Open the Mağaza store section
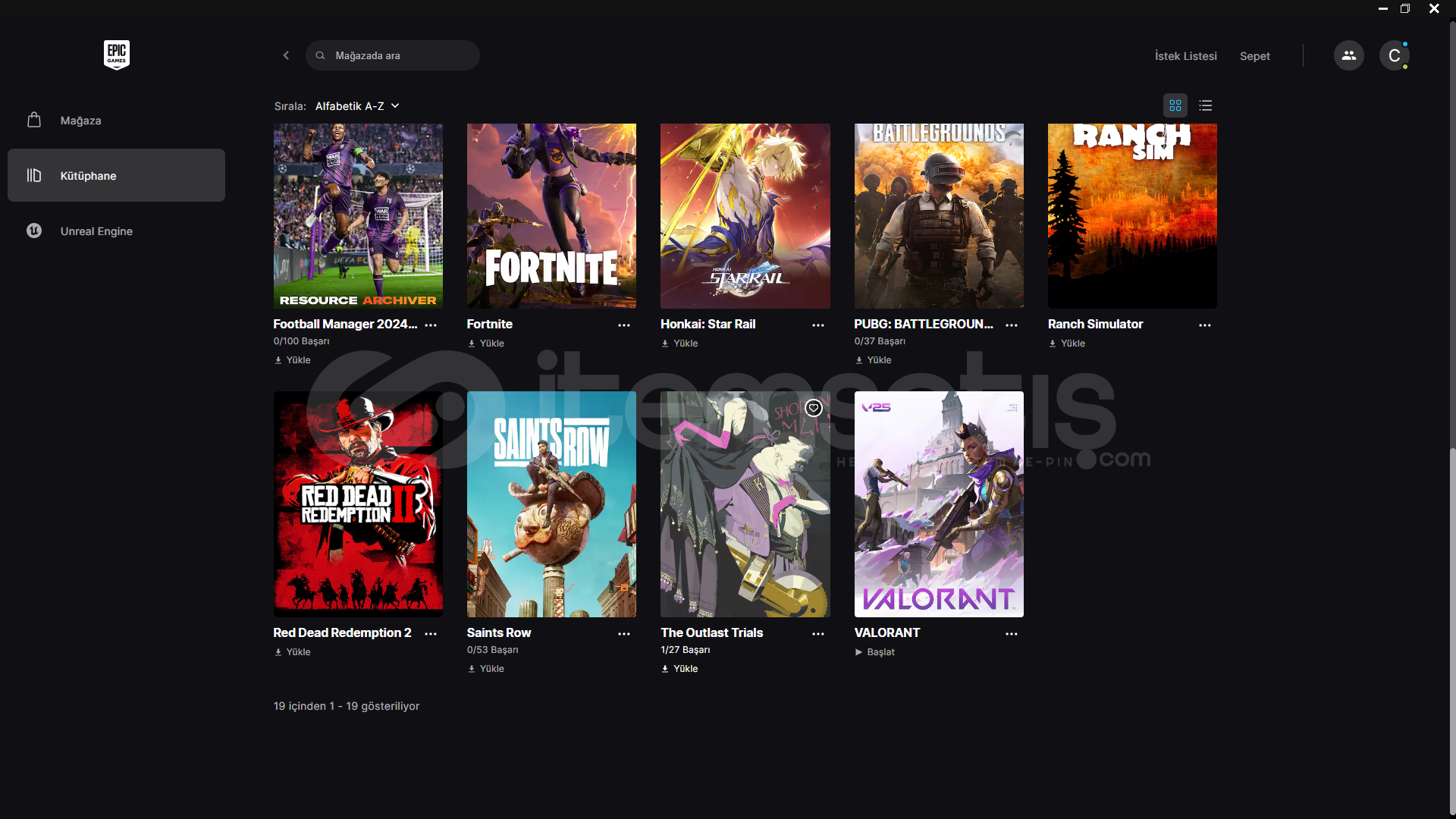 click(116, 121)
